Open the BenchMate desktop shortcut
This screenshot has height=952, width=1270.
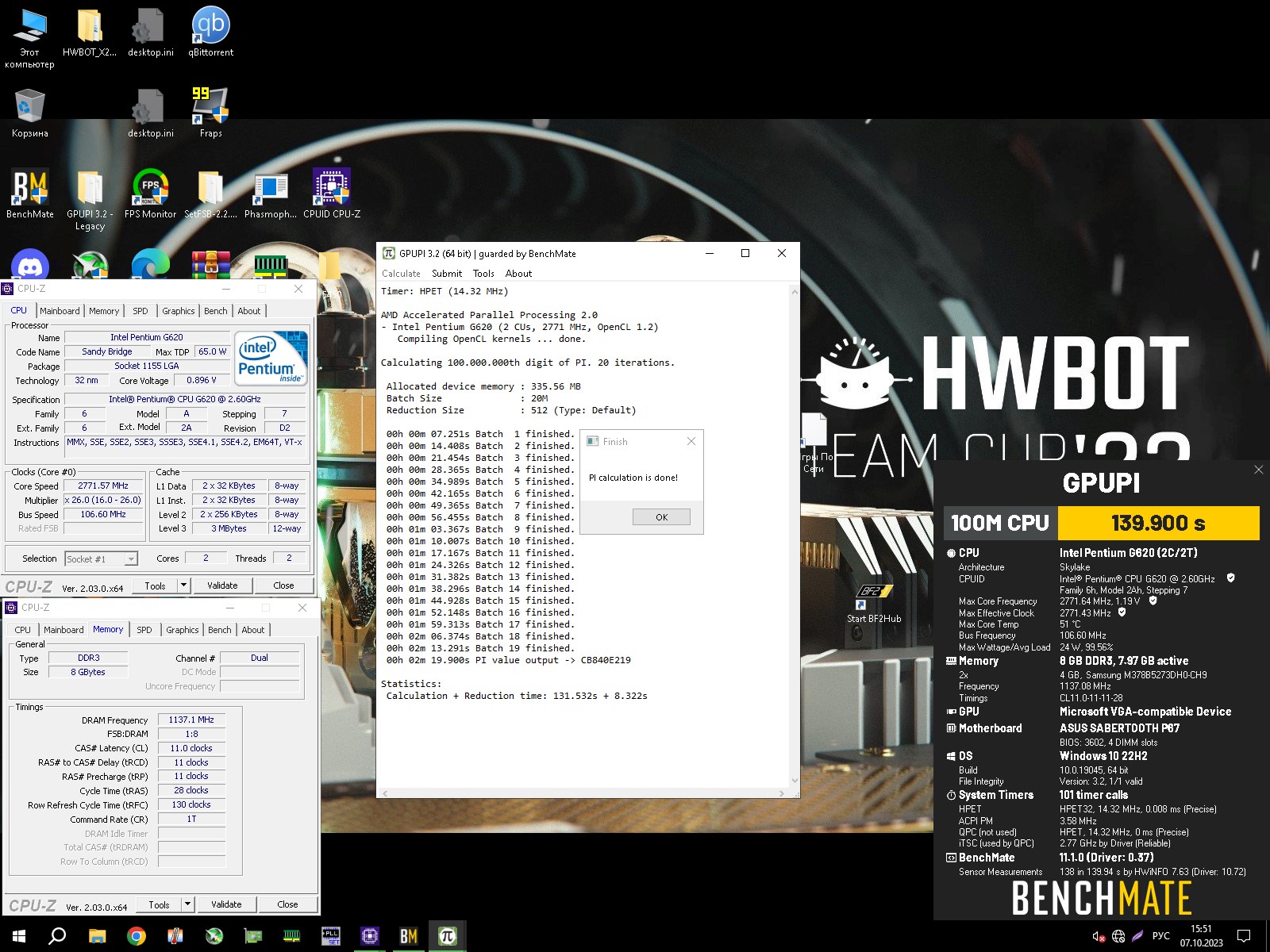point(30,194)
